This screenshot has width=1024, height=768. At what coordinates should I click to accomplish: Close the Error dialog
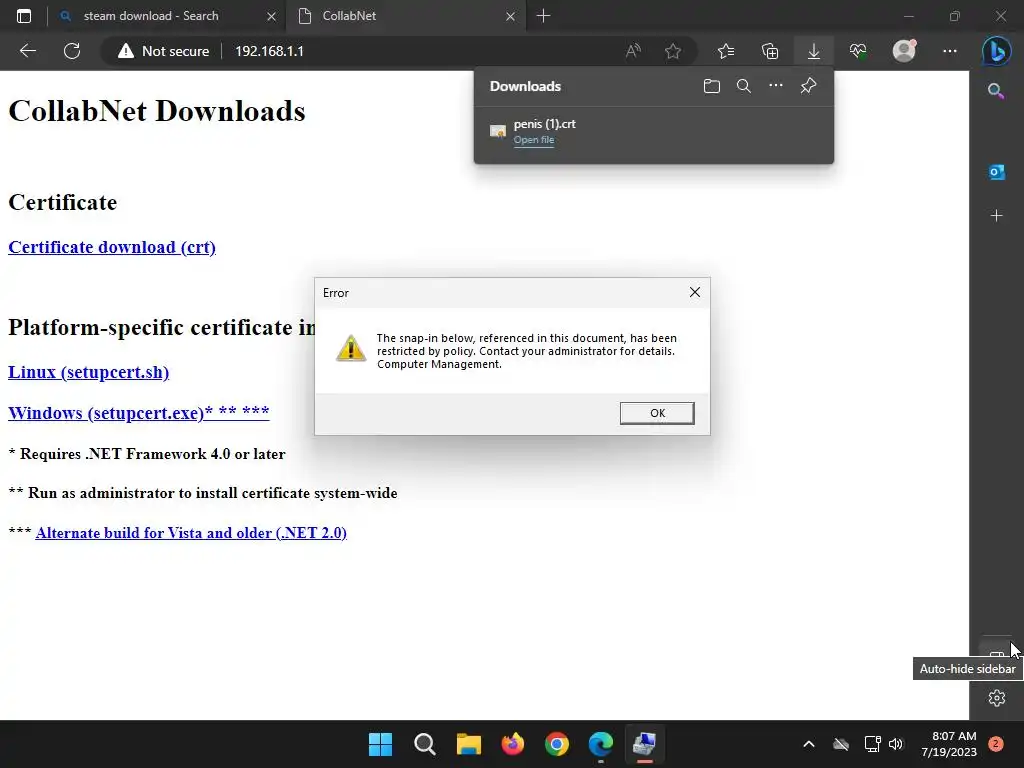695,293
